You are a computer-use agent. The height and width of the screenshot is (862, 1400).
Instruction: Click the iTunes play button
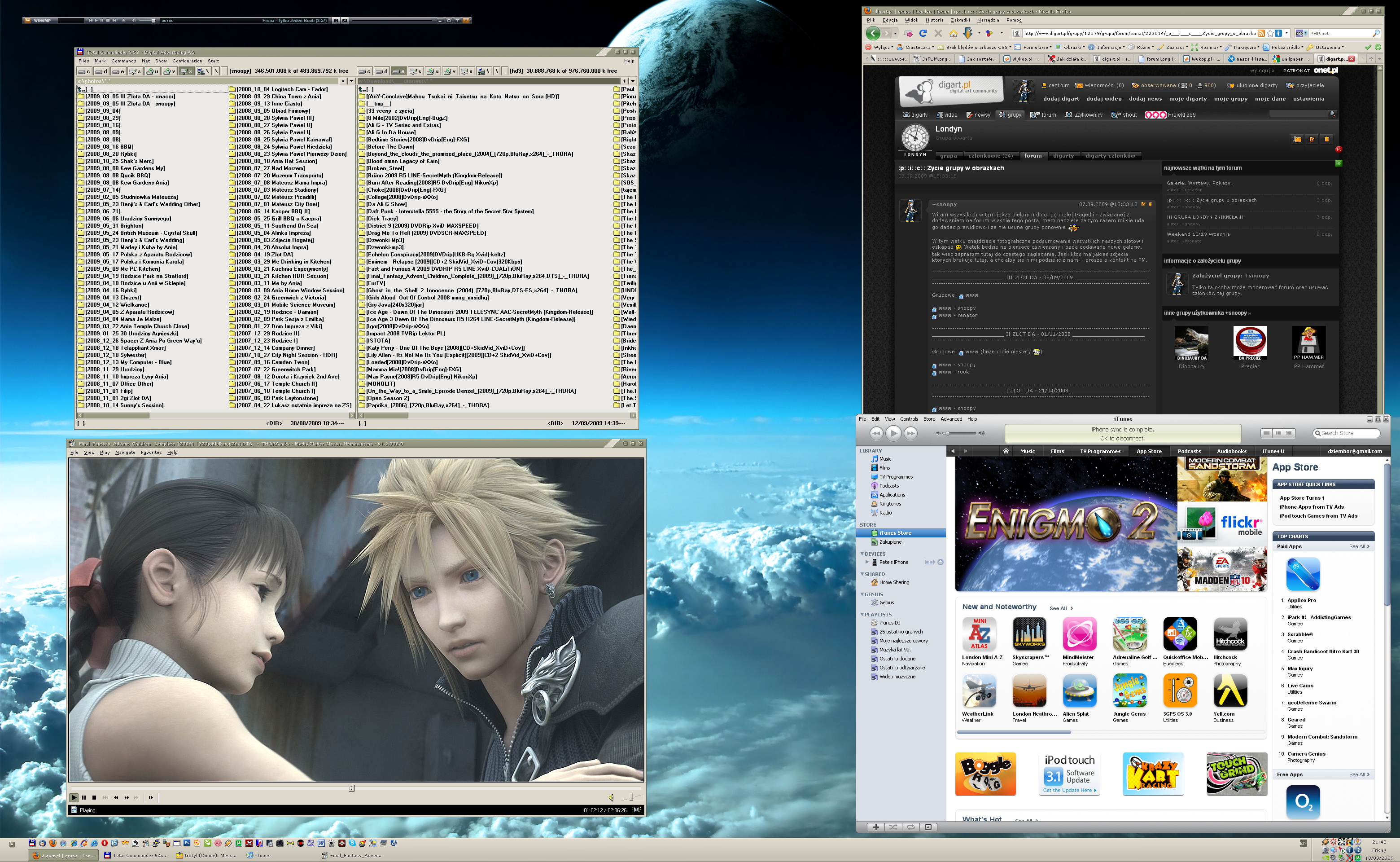[x=893, y=433]
